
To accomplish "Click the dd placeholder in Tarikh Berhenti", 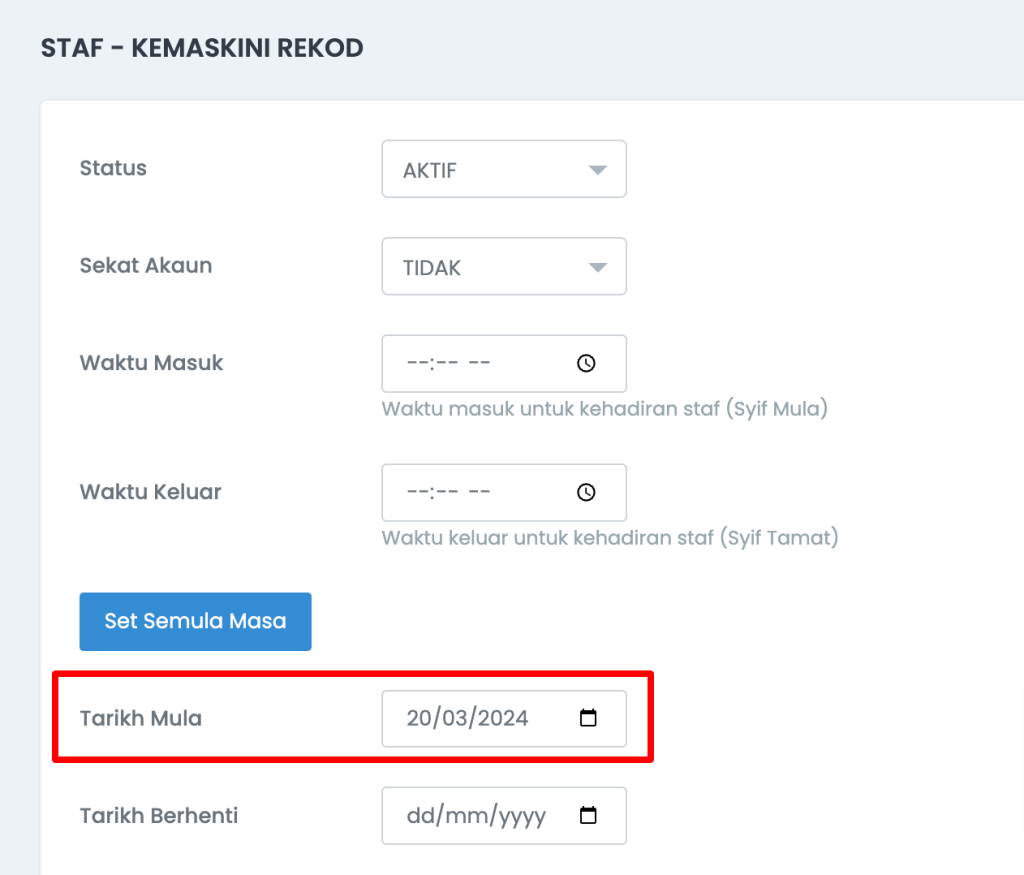I will click(x=418, y=817).
